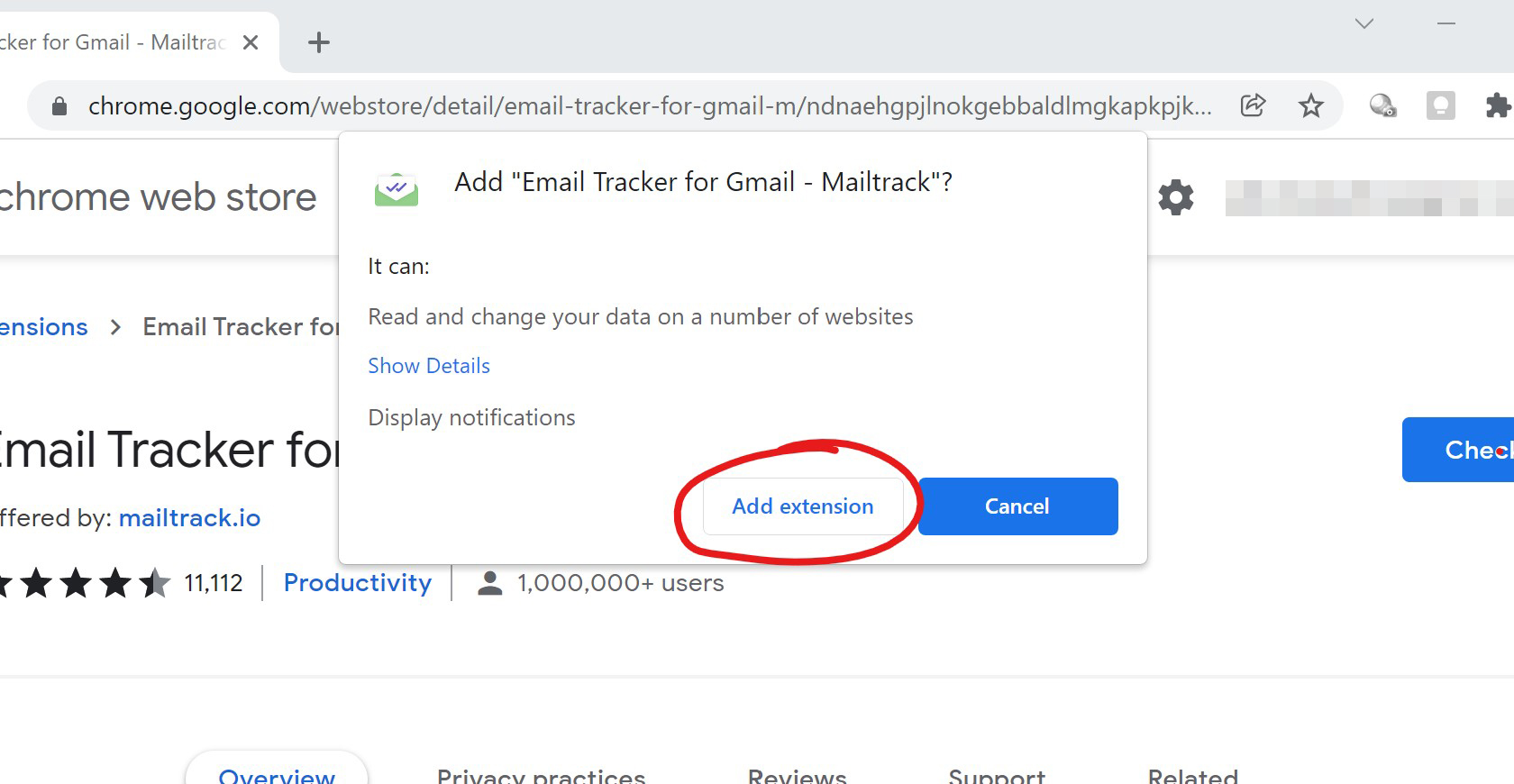Select the Overview tab
1514x784 pixels.
click(277, 775)
